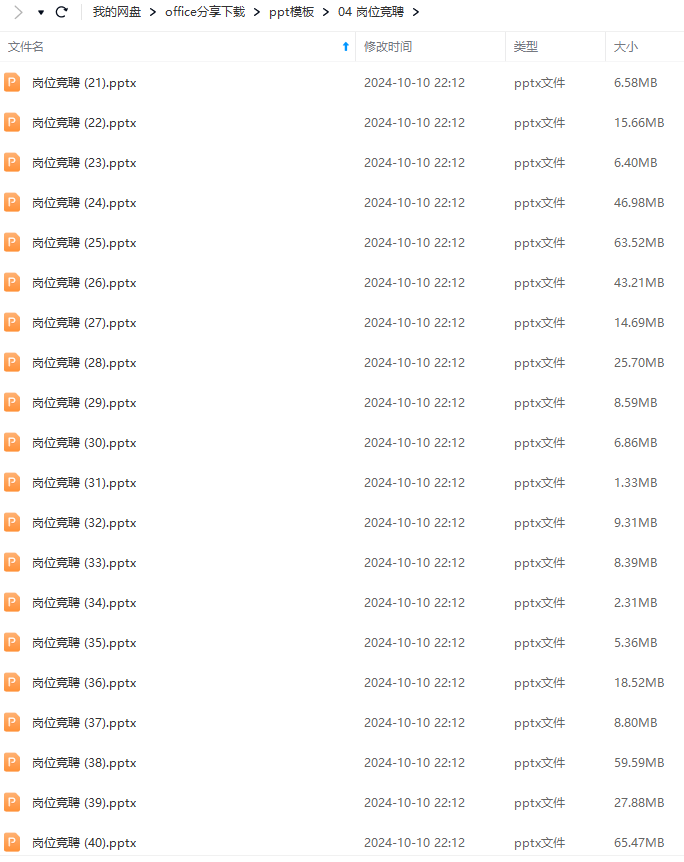Click the pptx icon of 岗位竞聘 (38).pptx

coord(12,762)
